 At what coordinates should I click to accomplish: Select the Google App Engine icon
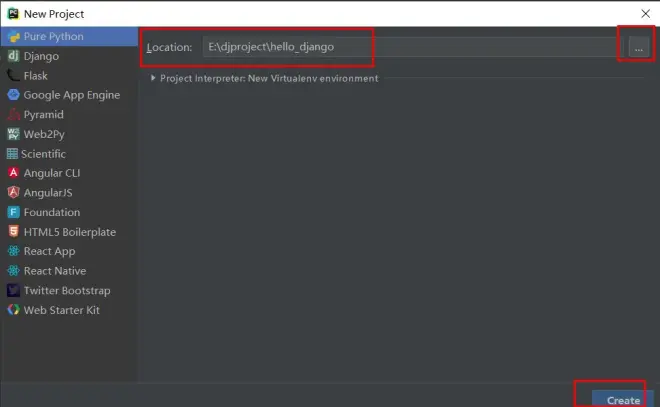[x=13, y=95]
